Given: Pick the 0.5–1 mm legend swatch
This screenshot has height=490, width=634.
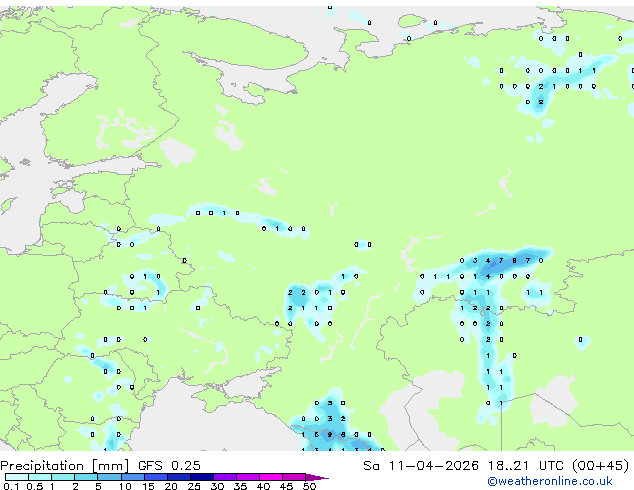Looking at the screenshot, I should [x=40, y=477].
